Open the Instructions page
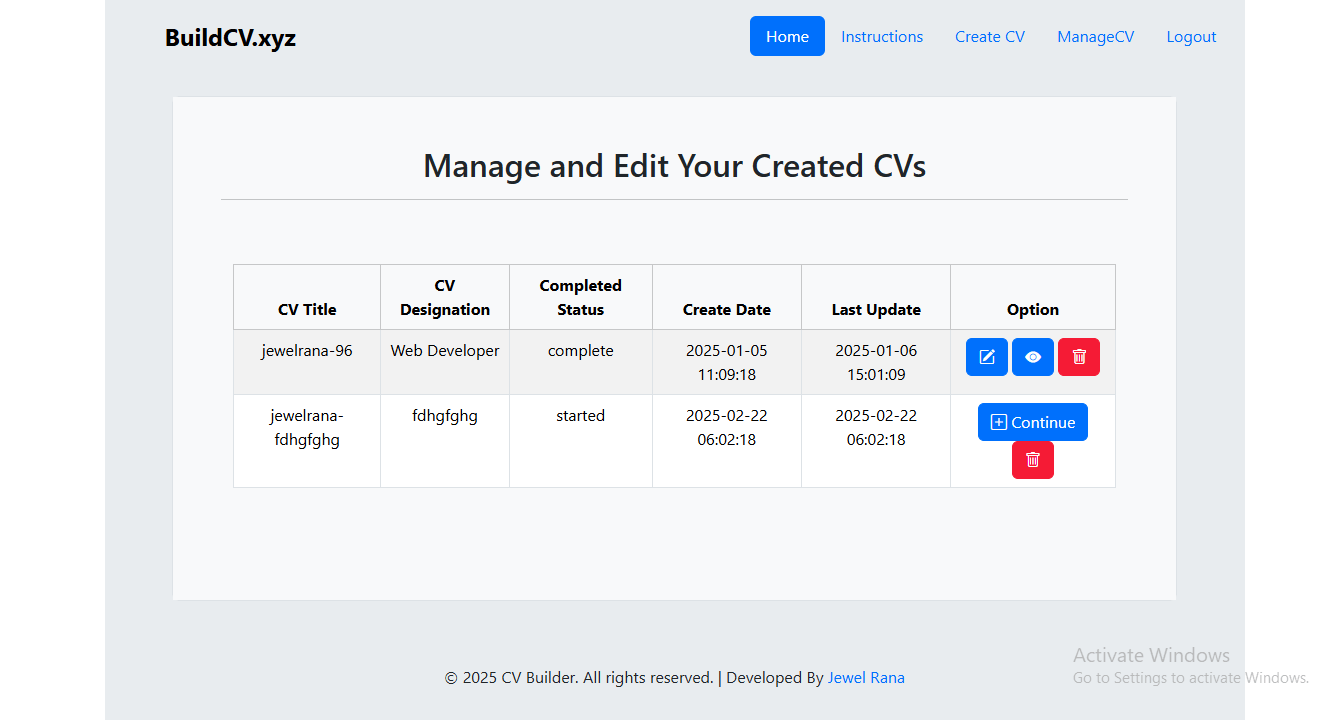This screenshot has width=1330, height=720. click(x=881, y=36)
